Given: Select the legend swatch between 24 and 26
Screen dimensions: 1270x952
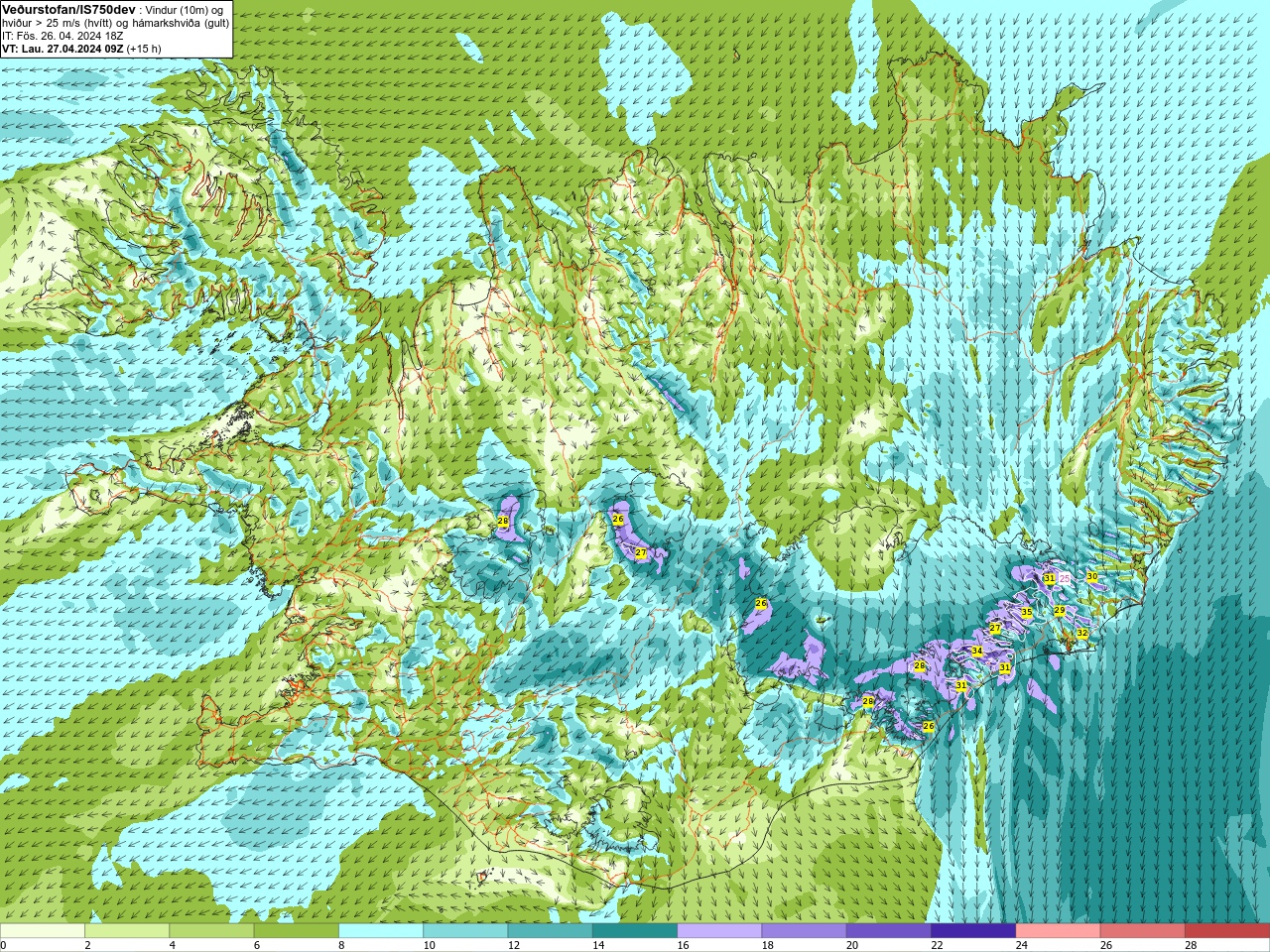Looking at the screenshot, I should coord(1058,931).
